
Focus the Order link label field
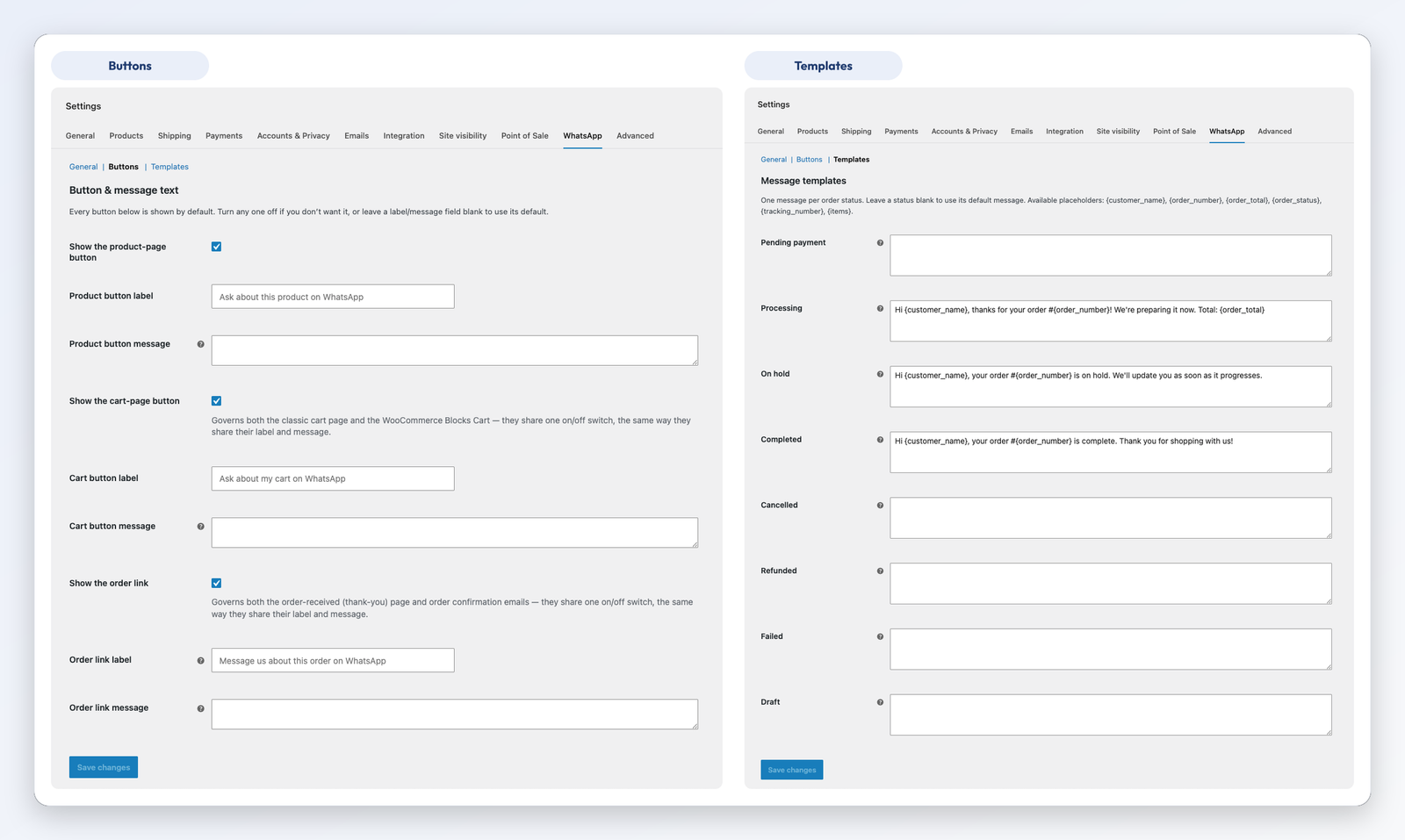333,660
